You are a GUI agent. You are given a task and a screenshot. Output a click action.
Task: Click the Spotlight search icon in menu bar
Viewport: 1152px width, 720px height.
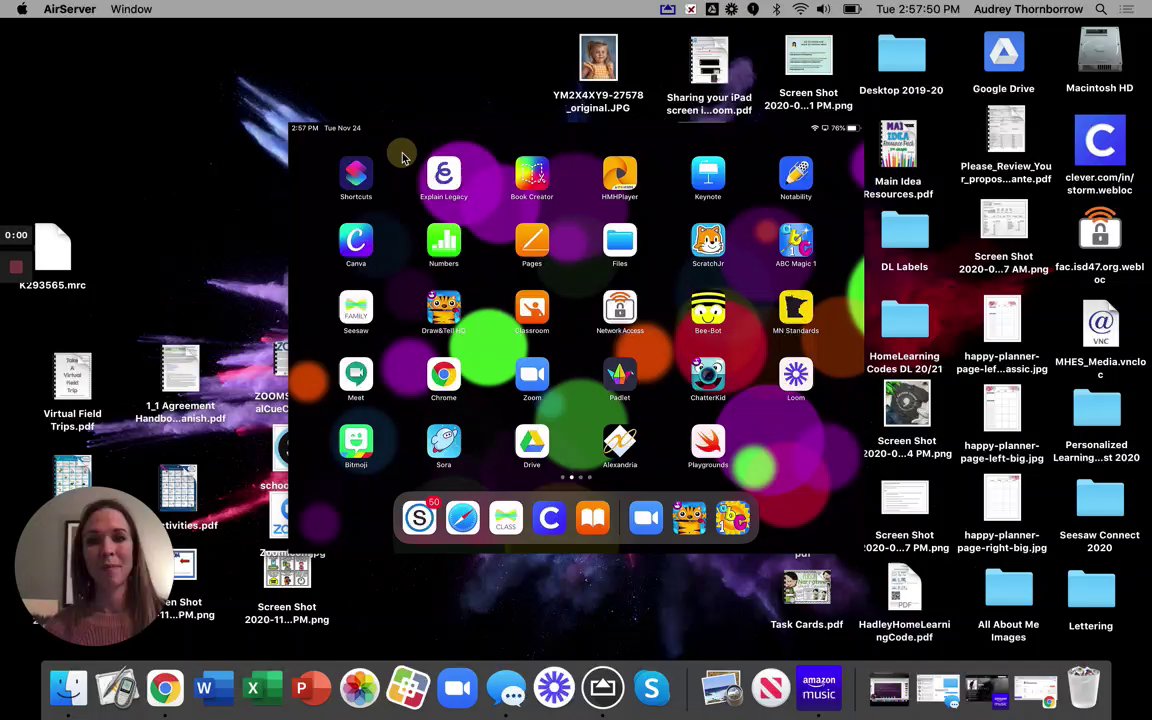tap(1101, 9)
